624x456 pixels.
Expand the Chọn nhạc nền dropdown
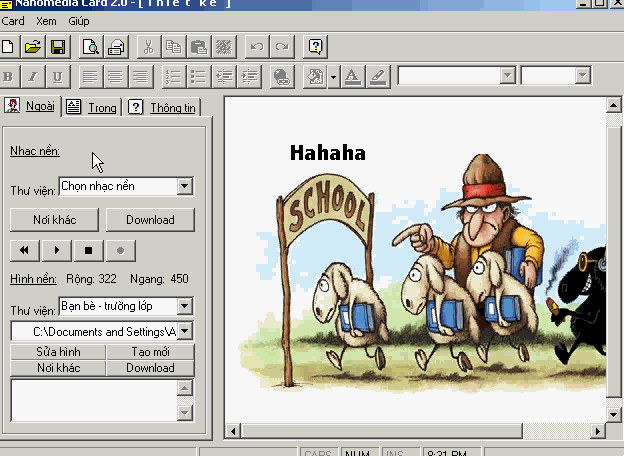pos(185,186)
